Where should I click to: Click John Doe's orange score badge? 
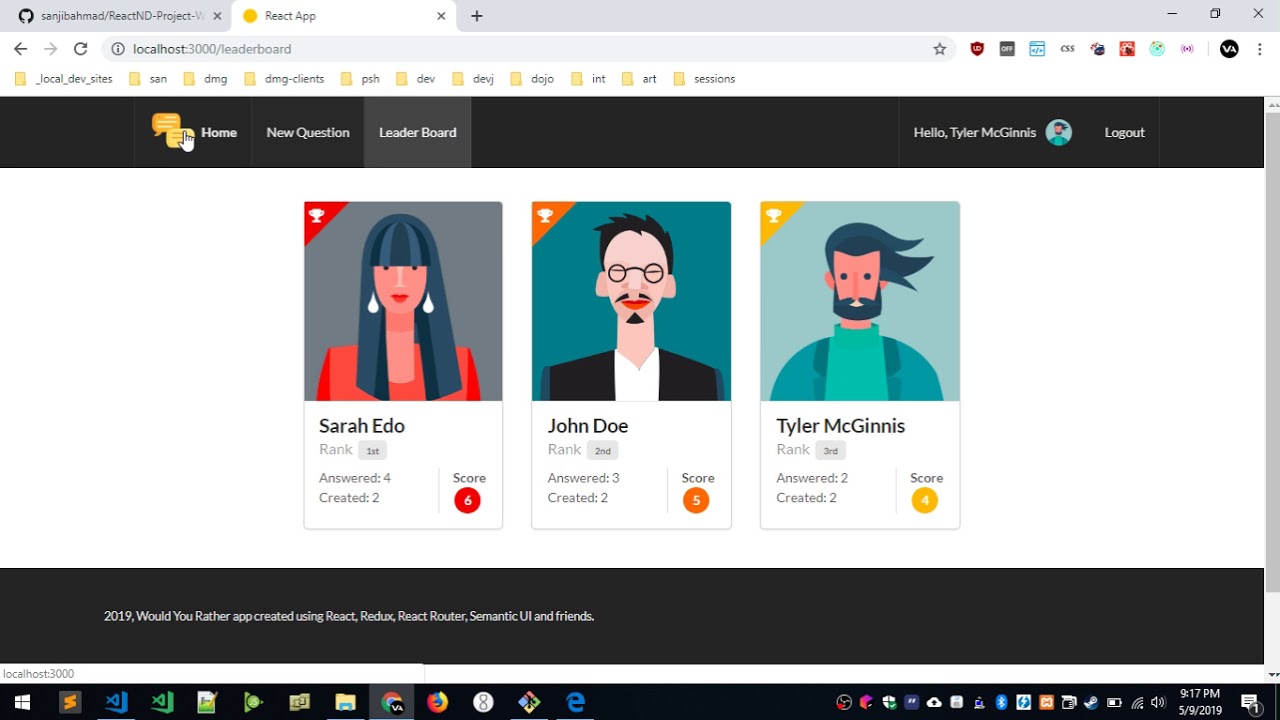(696, 500)
